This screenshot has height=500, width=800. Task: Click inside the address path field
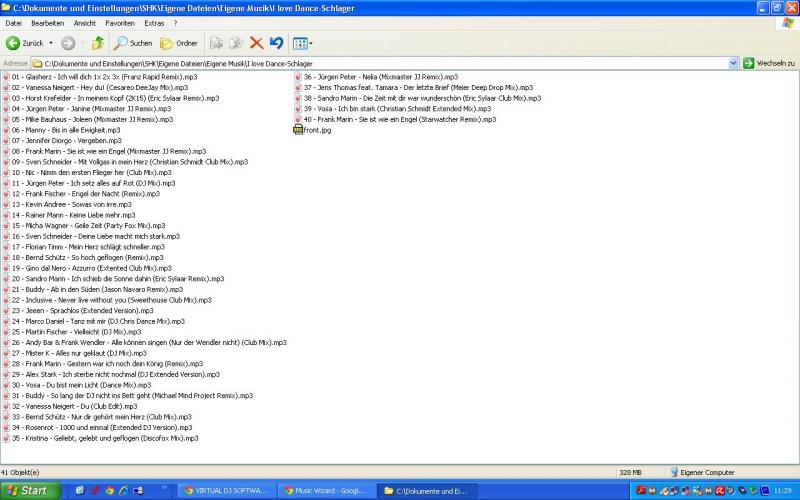380,63
